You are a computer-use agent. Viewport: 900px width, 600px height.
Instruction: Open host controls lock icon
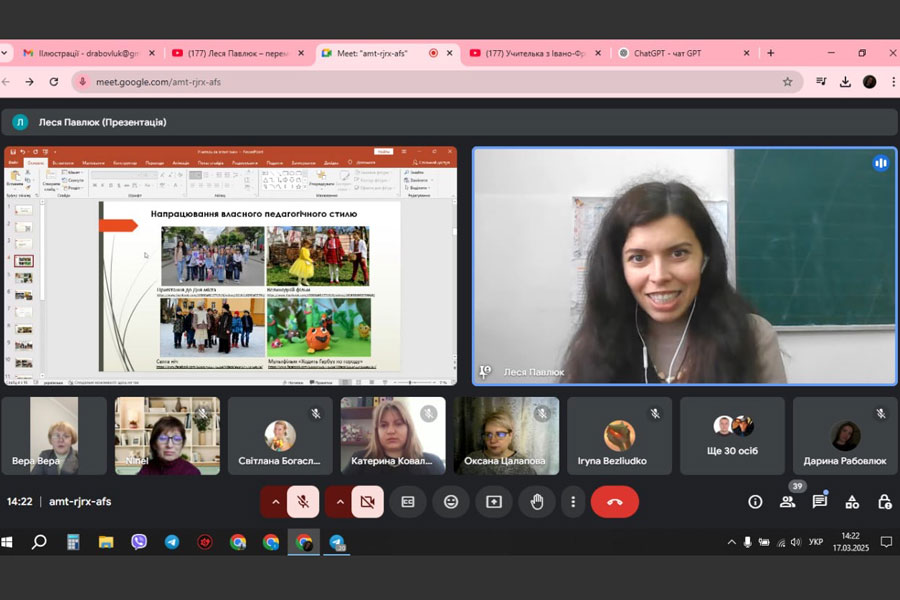(884, 502)
